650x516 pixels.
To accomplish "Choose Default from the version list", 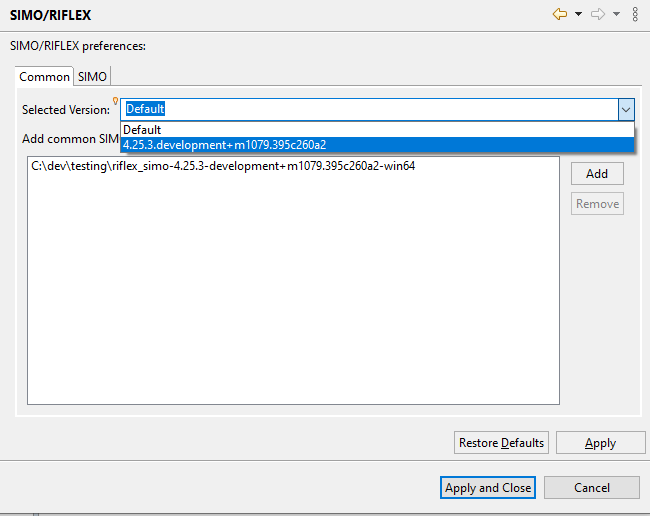I will point(142,130).
